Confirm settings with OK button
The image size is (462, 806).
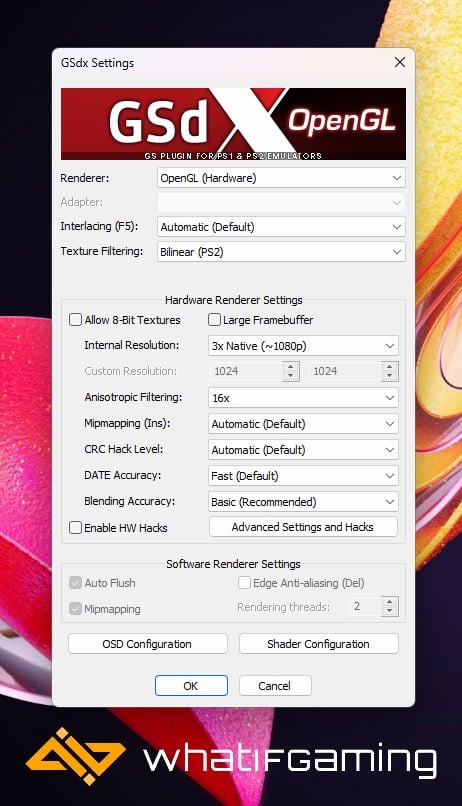tap(191, 686)
